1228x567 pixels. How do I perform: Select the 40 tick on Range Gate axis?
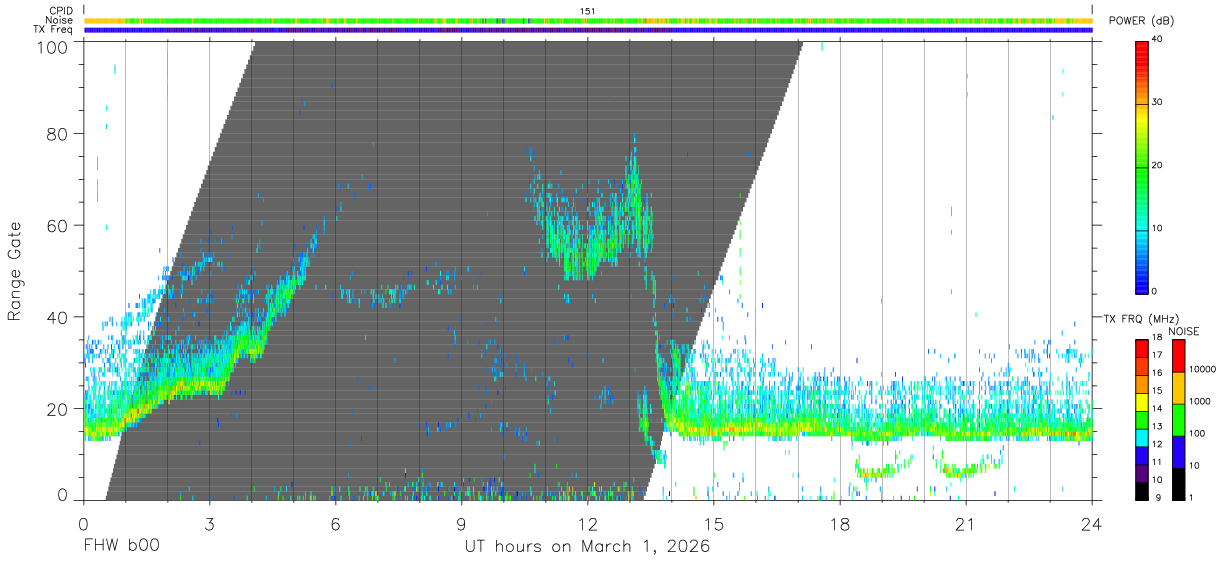[x=58, y=317]
